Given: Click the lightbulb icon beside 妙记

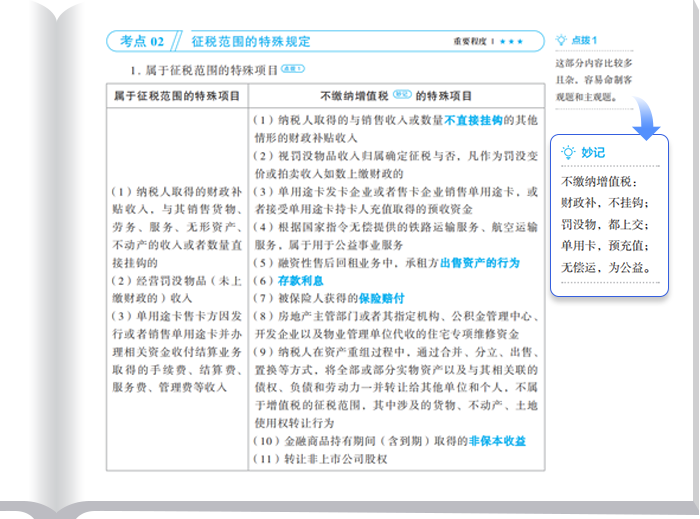Looking at the screenshot, I should 568,152.
